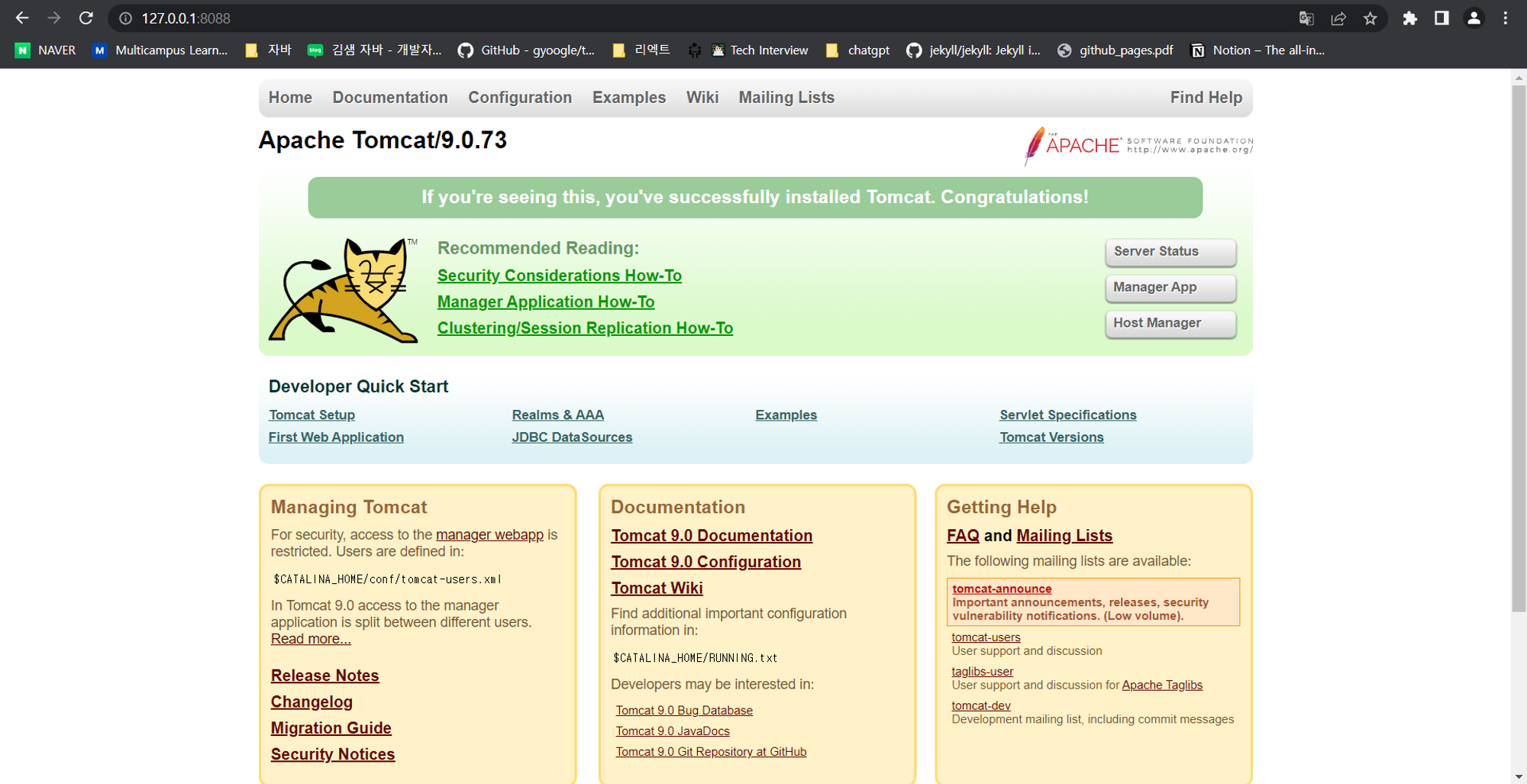Open the Tech Interview bookmark

(x=759, y=50)
